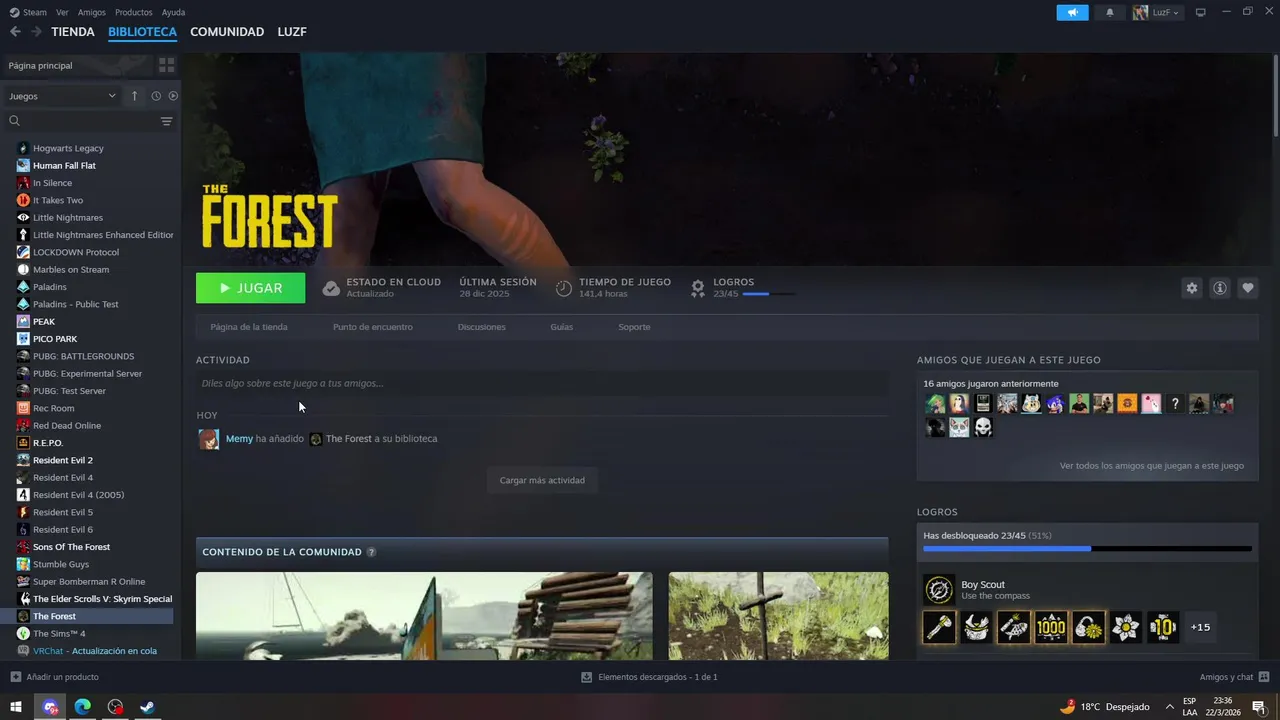Go to the COMUNIDAD tab
This screenshot has width=1280, height=720.
pos(227,32)
